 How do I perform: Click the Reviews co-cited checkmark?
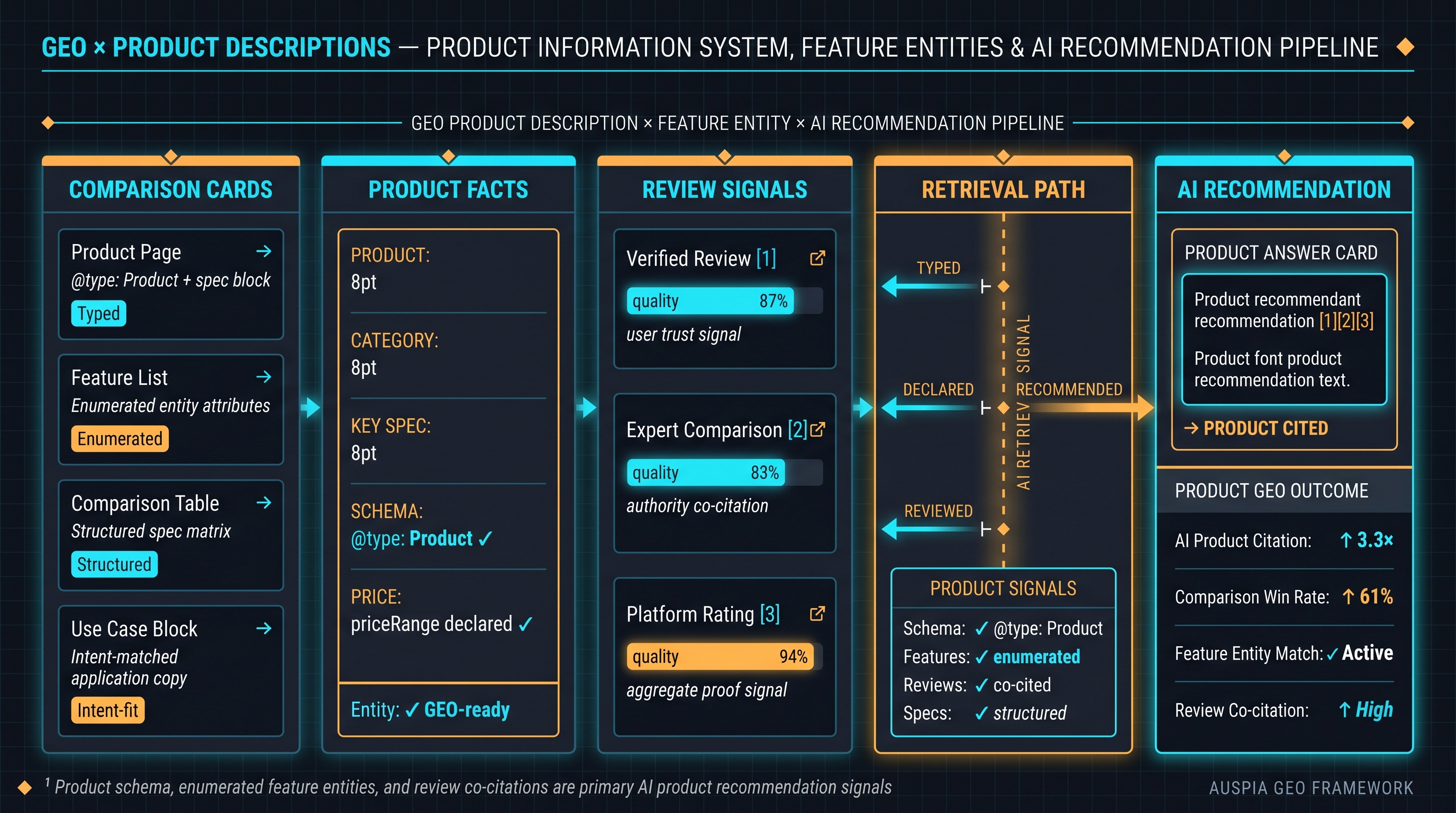pos(982,685)
